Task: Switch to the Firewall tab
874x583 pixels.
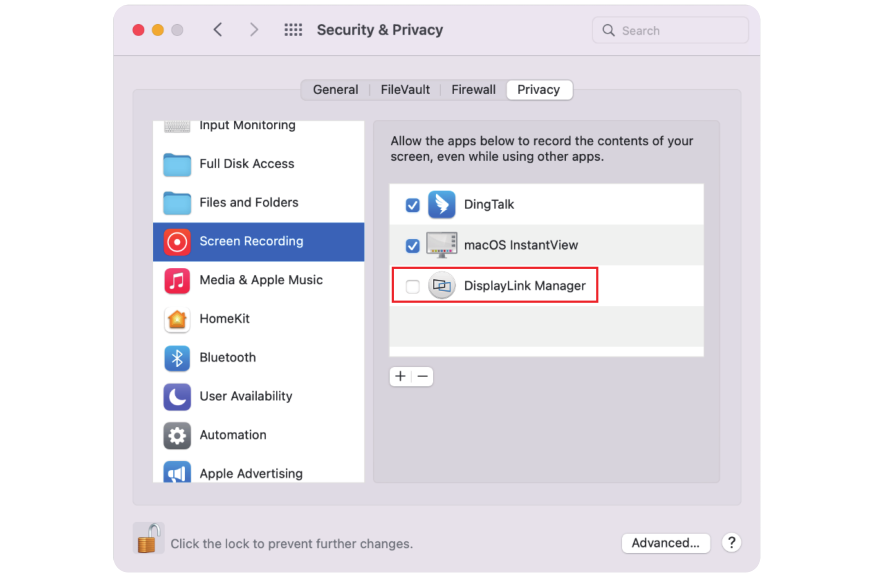Action: 473,90
